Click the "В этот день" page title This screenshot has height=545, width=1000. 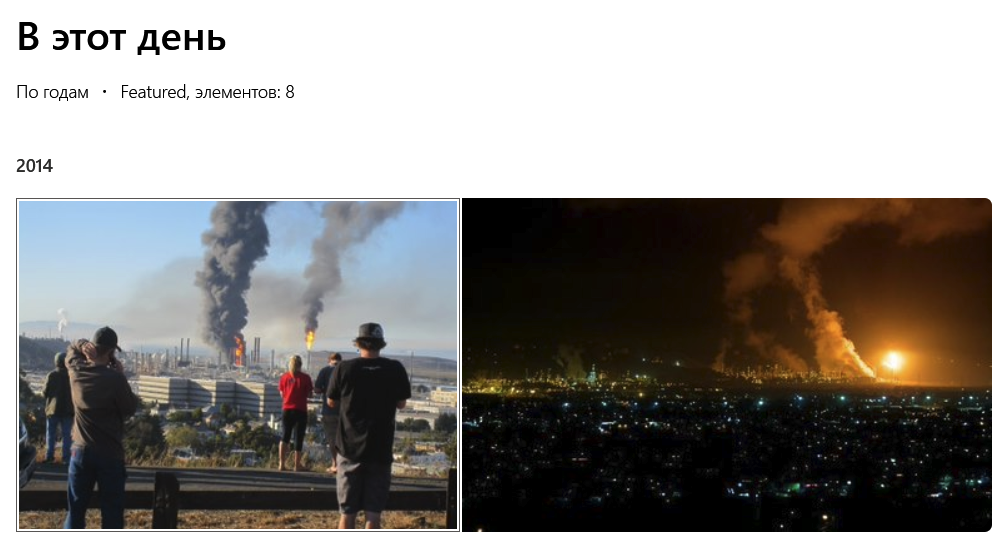pos(121,37)
